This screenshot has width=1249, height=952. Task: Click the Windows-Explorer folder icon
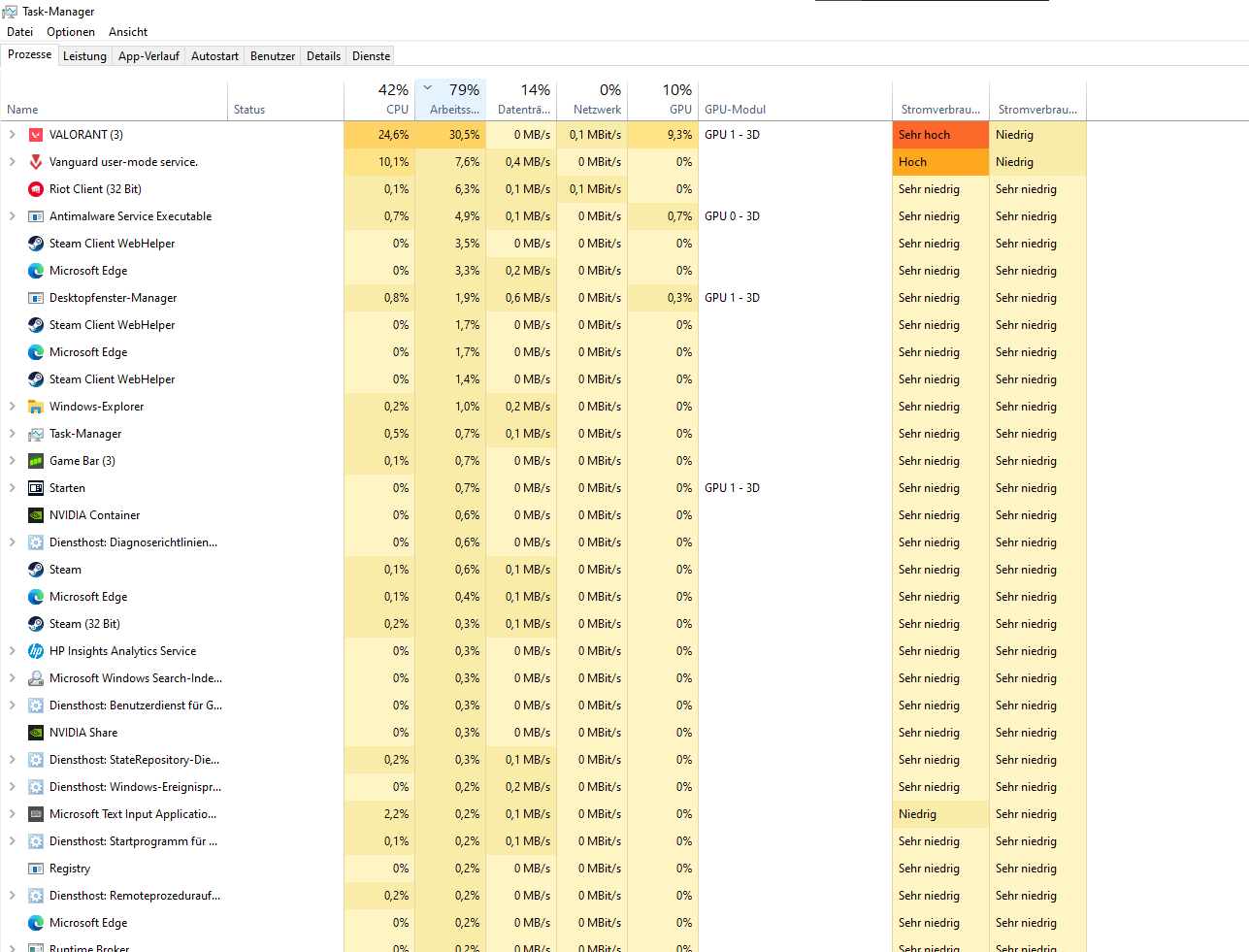click(x=36, y=407)
